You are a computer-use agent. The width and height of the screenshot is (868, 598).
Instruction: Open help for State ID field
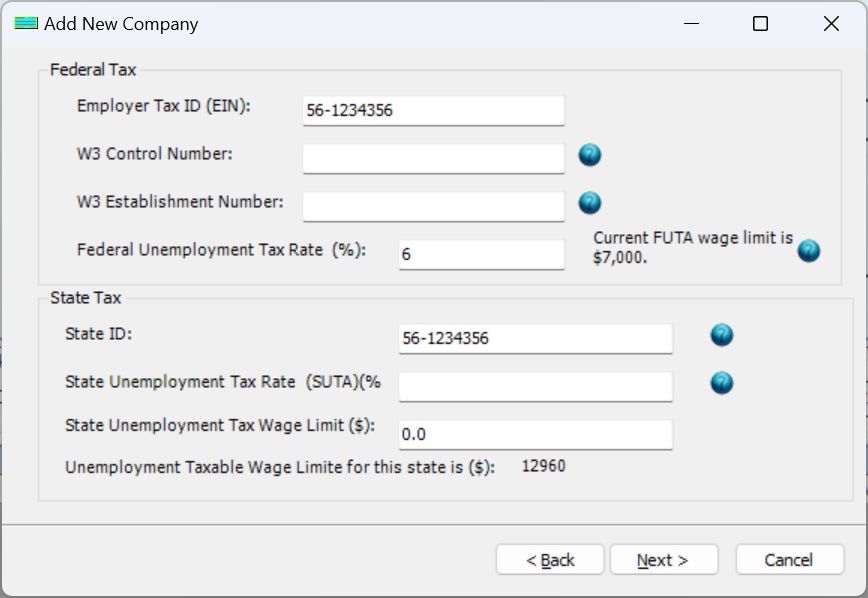tap(721, 335)
